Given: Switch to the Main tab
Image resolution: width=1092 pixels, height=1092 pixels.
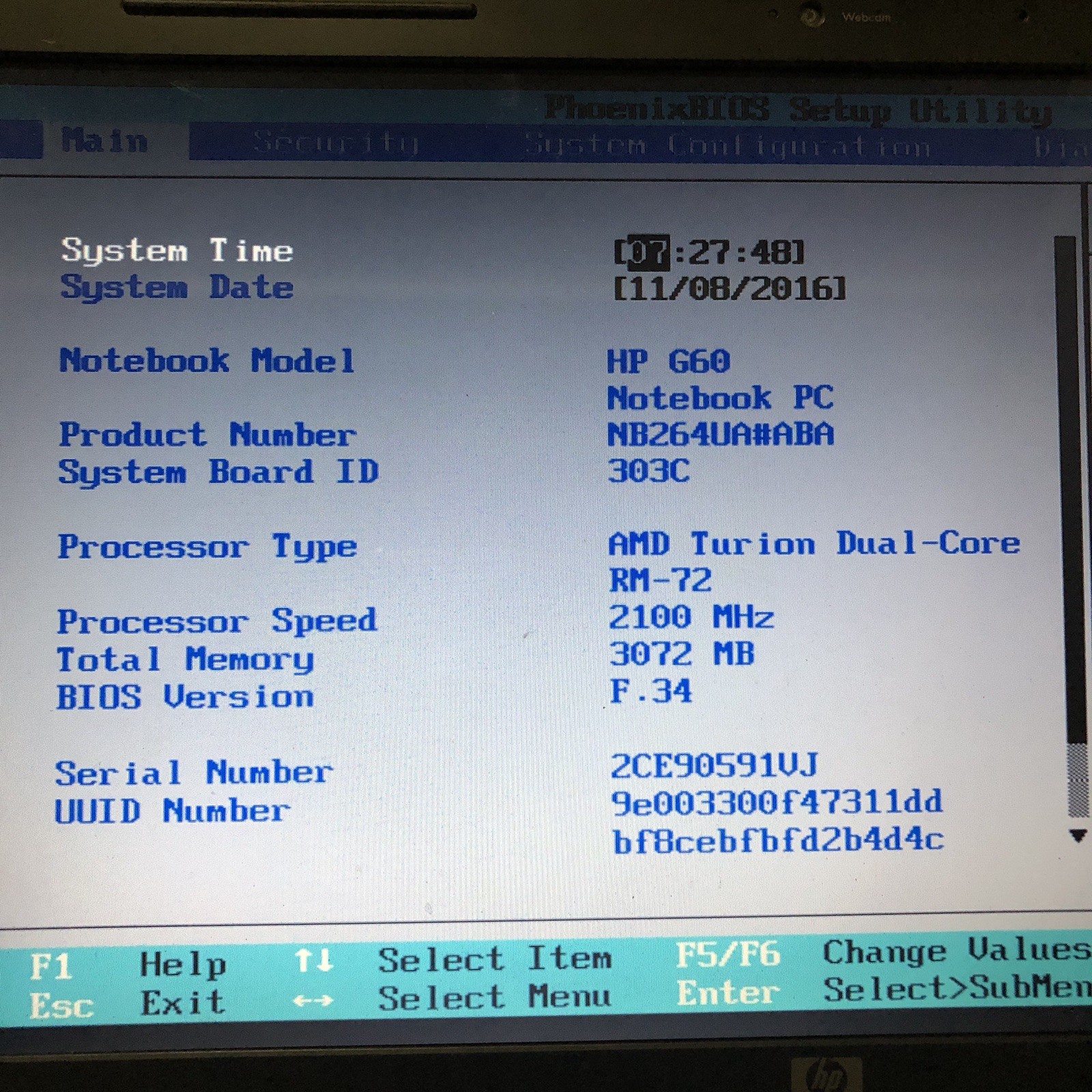Looking at the screenshot, I should pyautogui.click(x=104, y=141).
